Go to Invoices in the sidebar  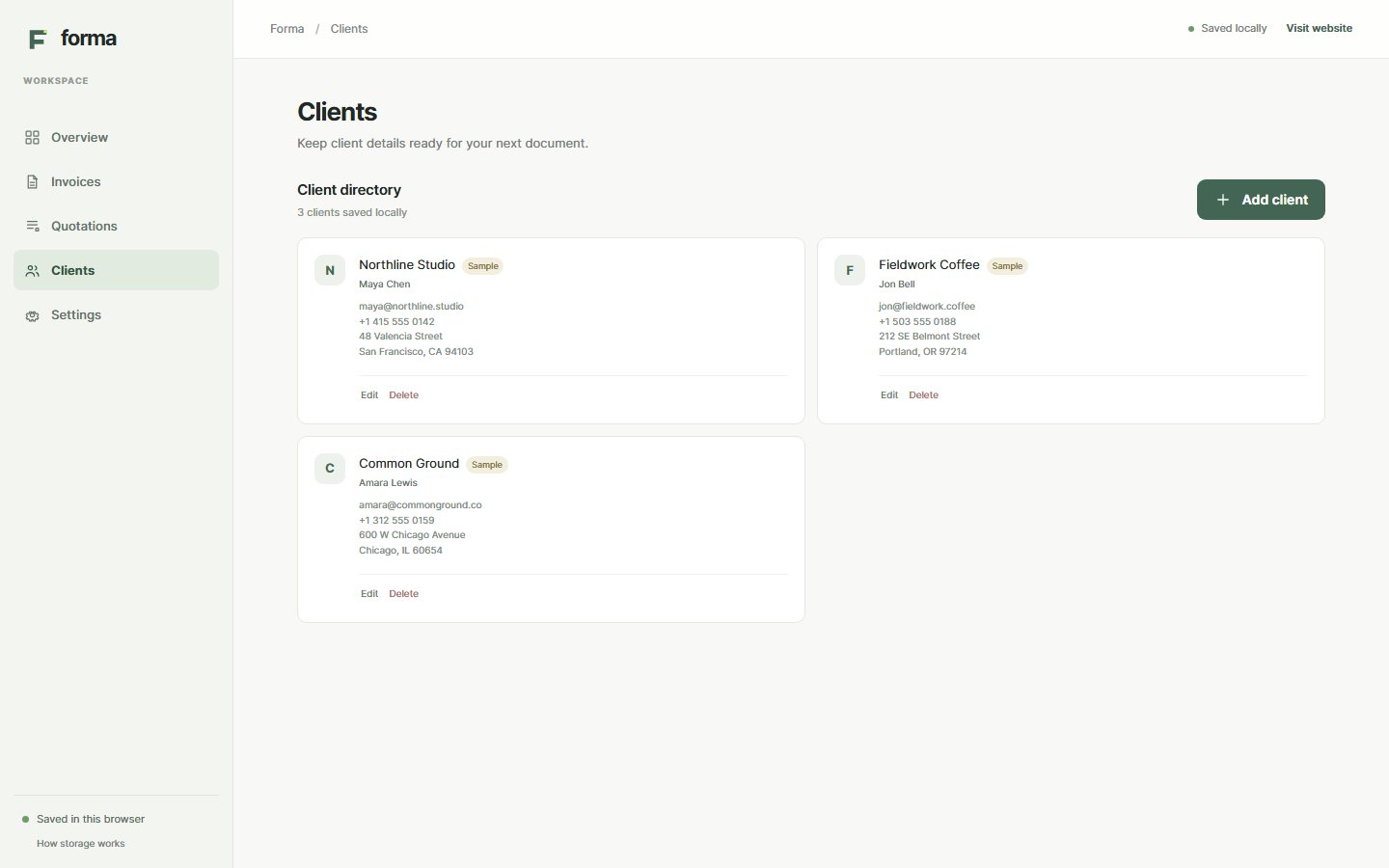click(116, 182)
